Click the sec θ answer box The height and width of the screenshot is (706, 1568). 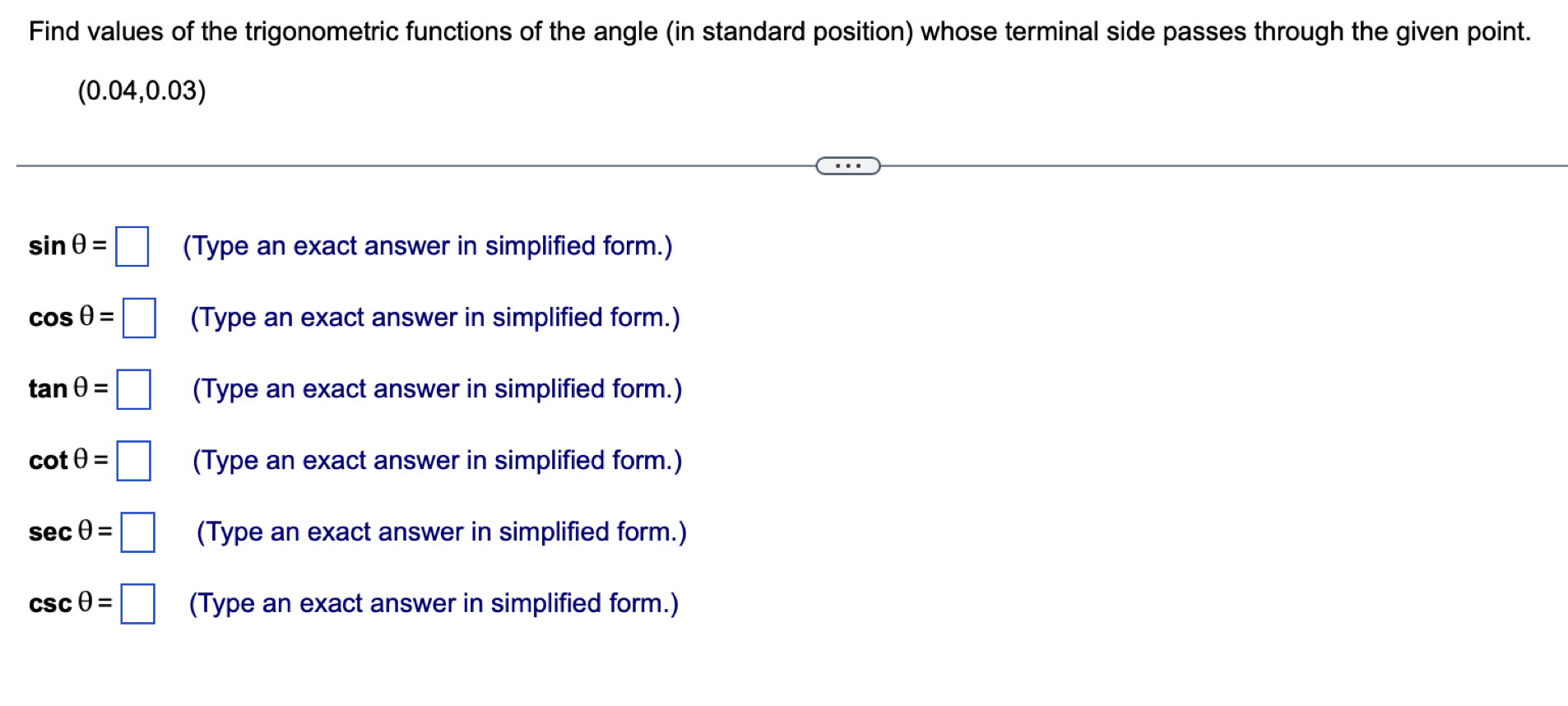pos(138,533)
